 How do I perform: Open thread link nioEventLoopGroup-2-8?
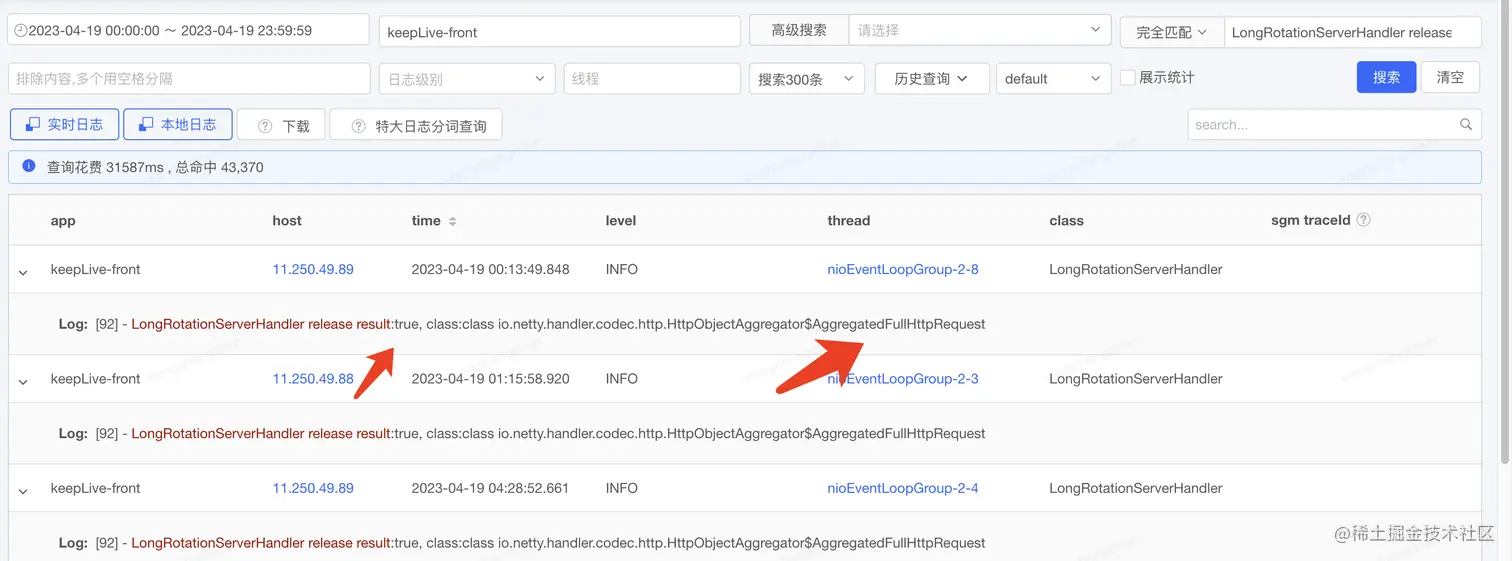(903, 269)
